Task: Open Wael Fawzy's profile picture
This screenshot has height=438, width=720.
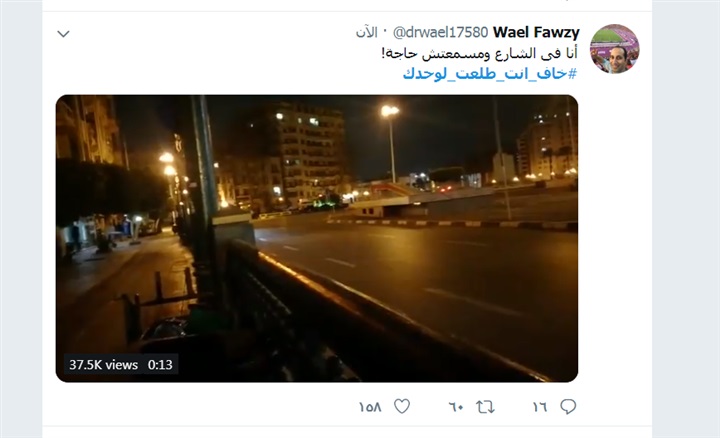Action: point(614,49)
